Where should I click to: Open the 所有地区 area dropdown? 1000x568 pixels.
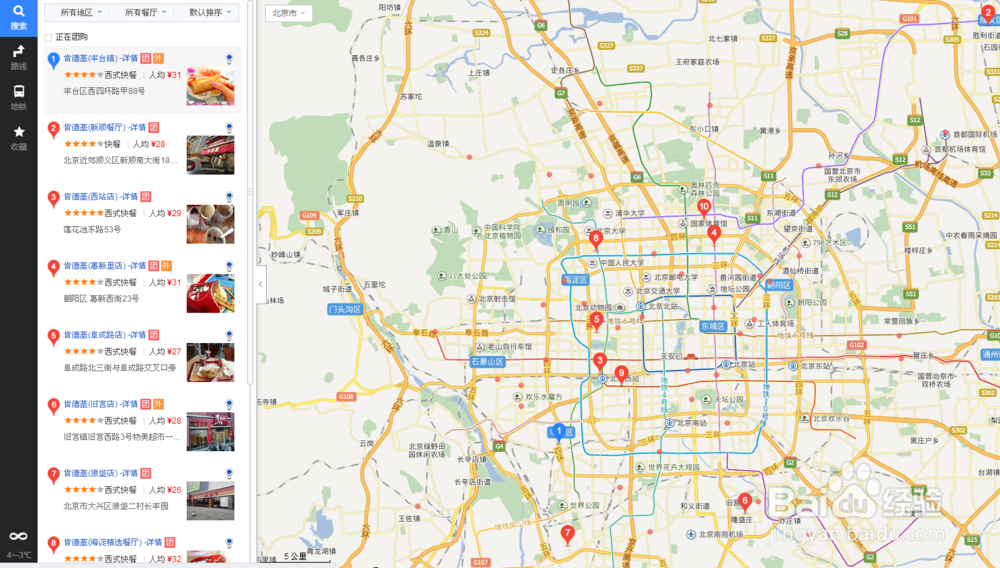pyautogui.click(x=77, y=12)
